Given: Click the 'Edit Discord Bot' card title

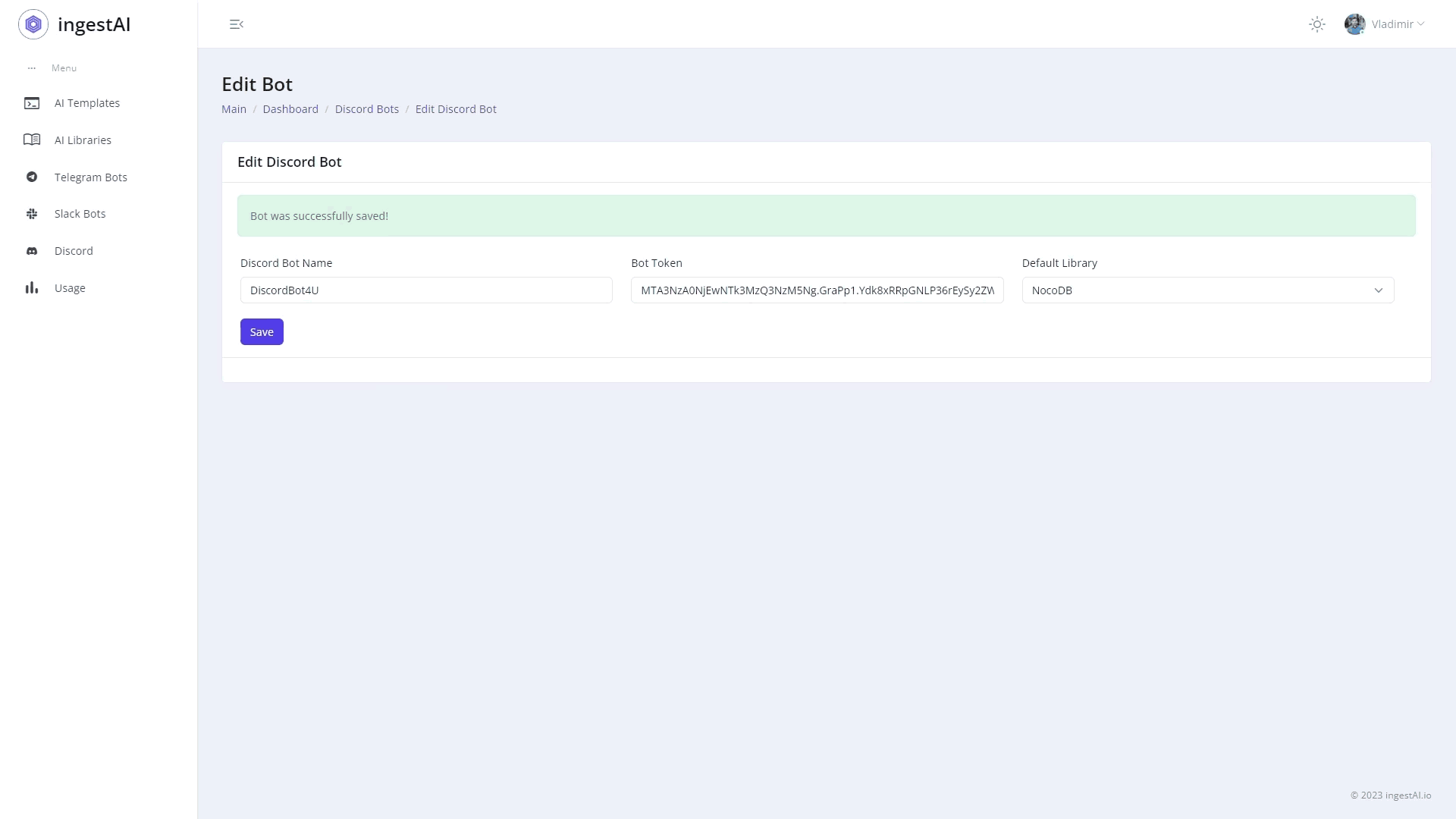Looking at the screenshot, I should click(290, 162).
